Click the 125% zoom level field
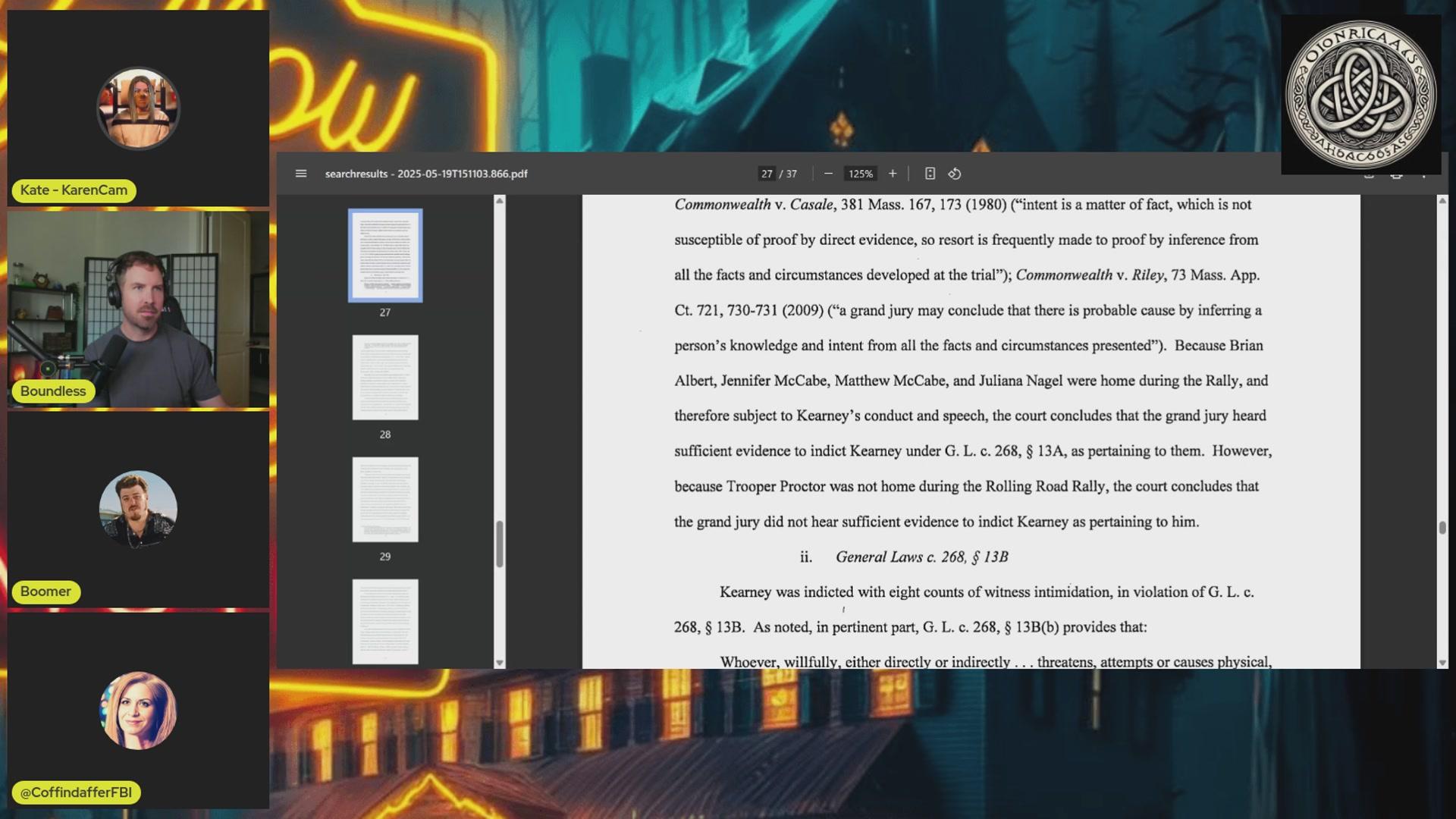1456x819 pixels. pyautogui.click(x=860, y=174)
